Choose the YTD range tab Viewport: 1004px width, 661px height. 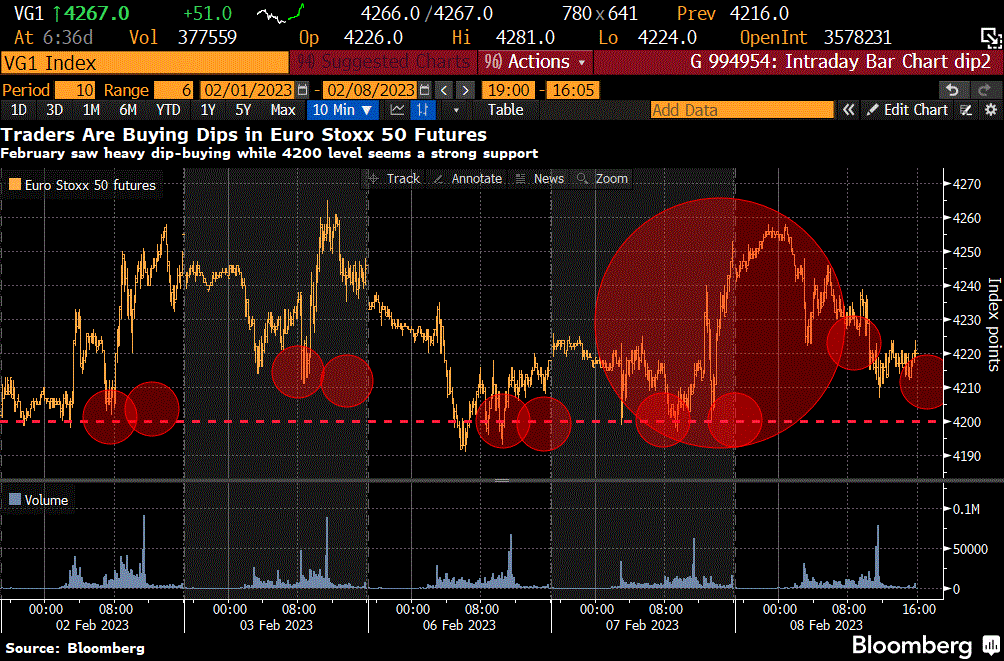pyautogui.click(x=168, y=110)
